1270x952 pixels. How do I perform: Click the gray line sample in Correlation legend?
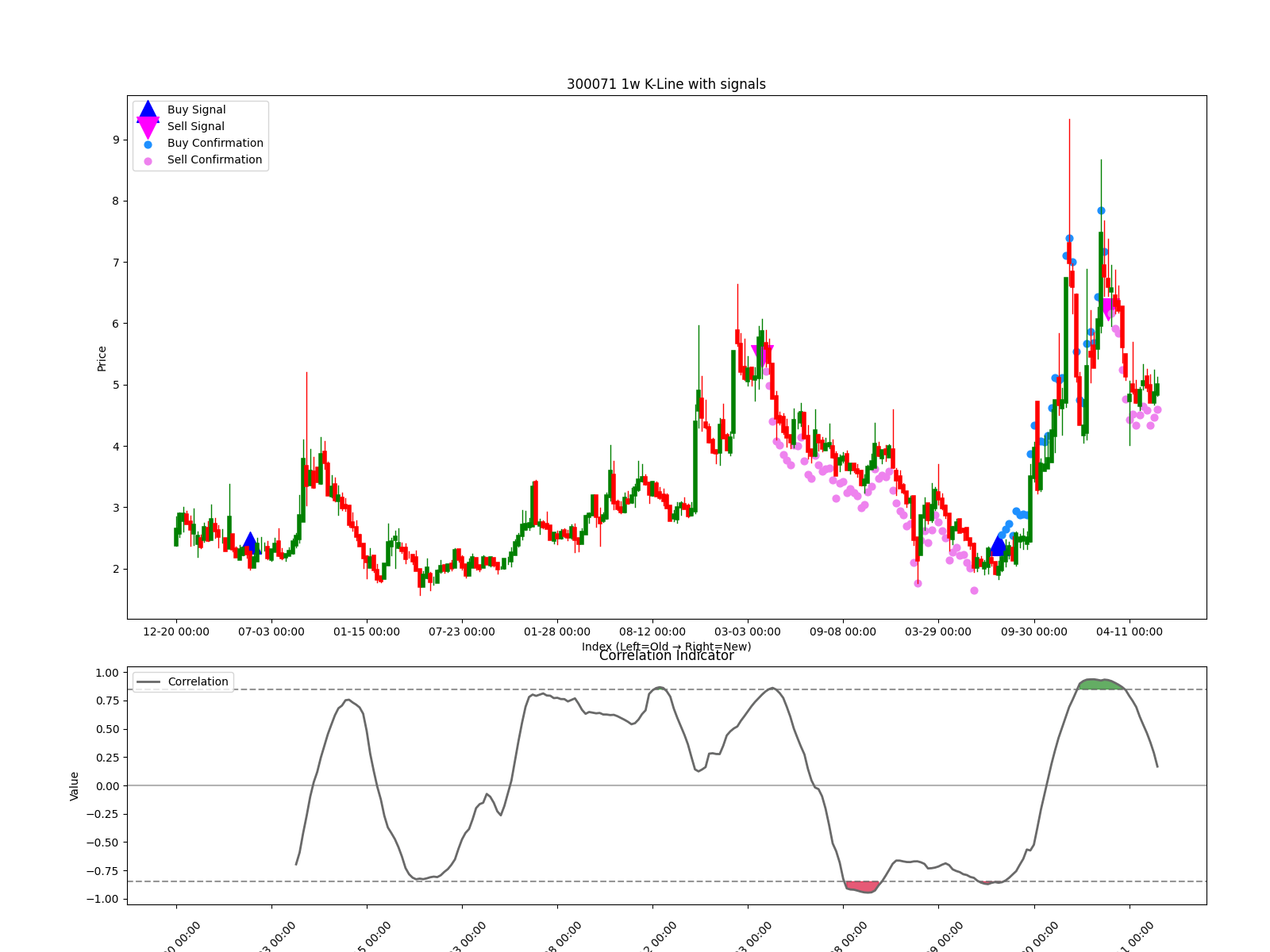pyautogui.click(x=148, y=682)
